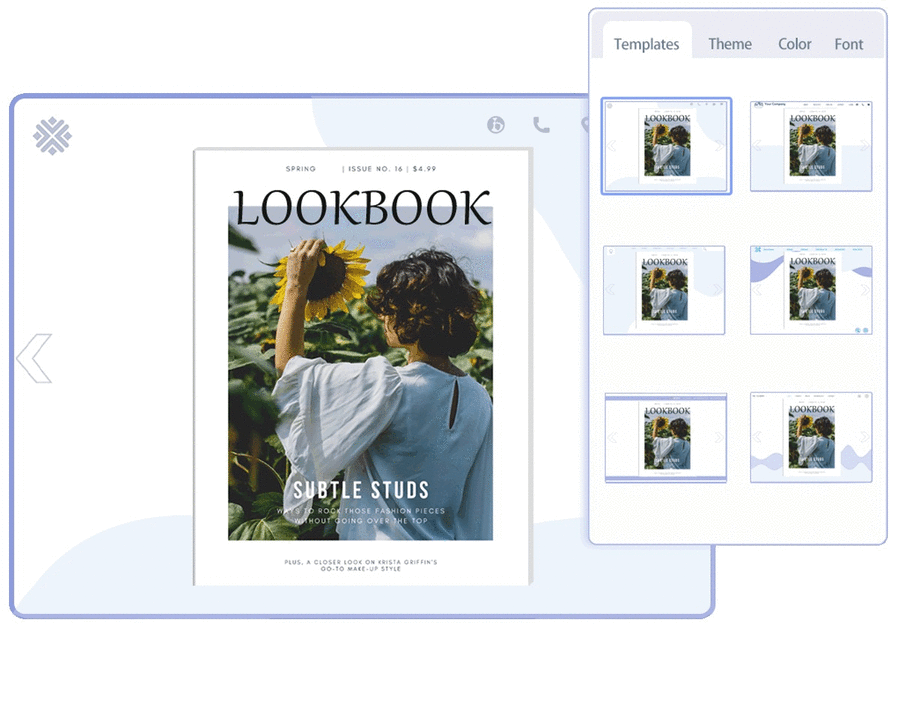This screenshot has height=704, width=900.
Task: Switch to the Theme tab
Action: pyautogui.click(x=730, y=44)
